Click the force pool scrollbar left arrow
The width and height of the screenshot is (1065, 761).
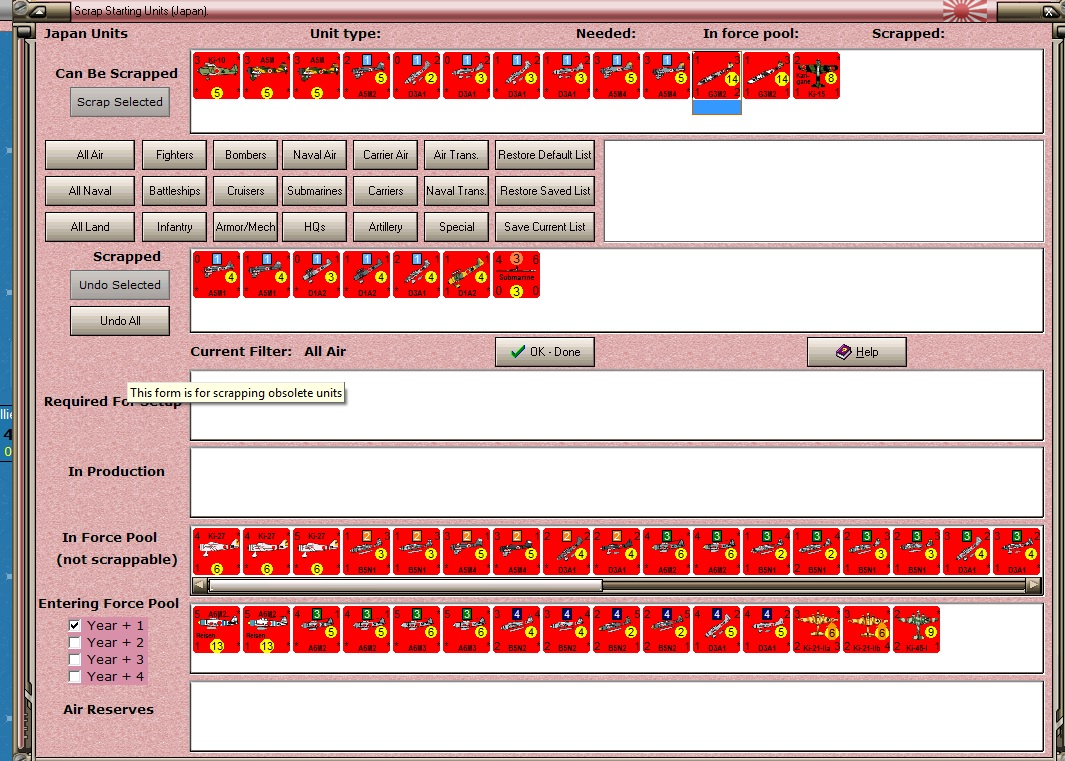point(200,584)
